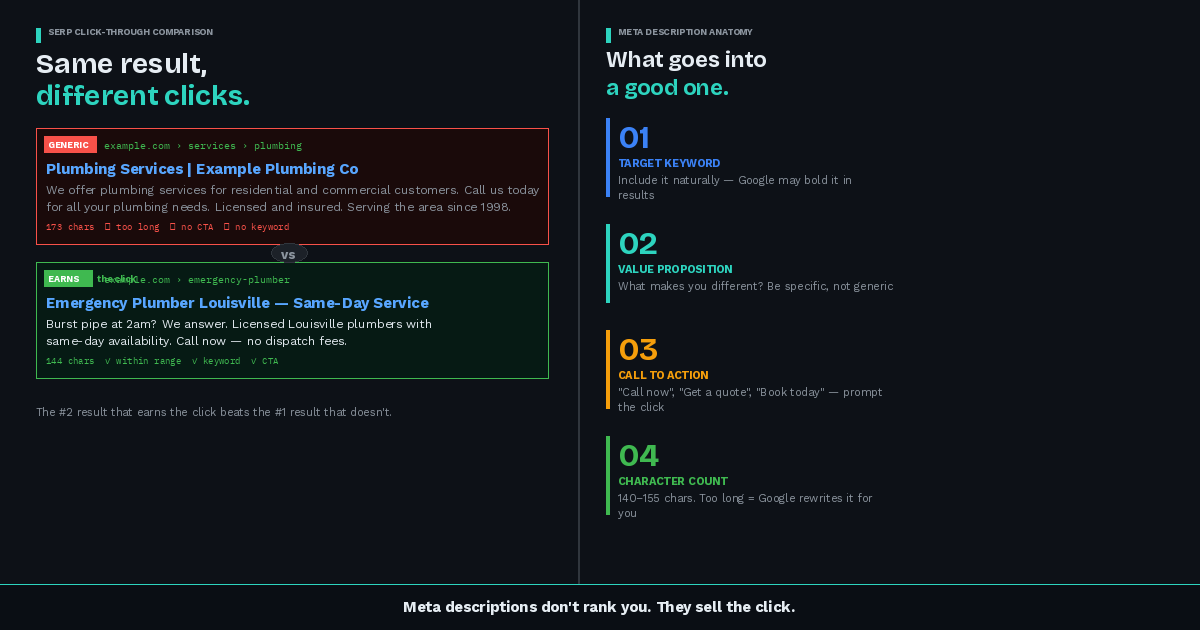This screenshot has height=630, width=1200.
Task: Select the TARGET KEYWORD heading
Action: tap(669, 163)
